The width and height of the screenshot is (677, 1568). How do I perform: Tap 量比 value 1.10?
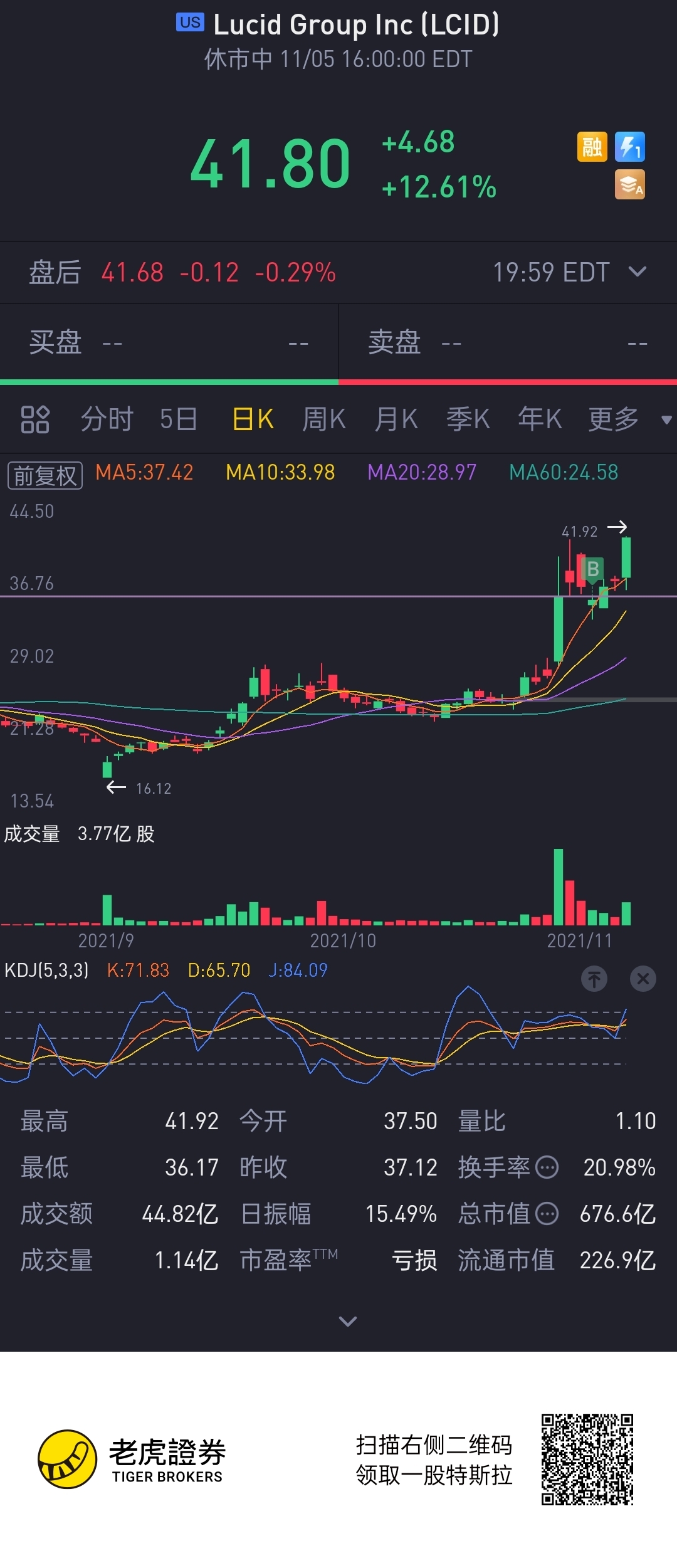tap(636, 1121)
